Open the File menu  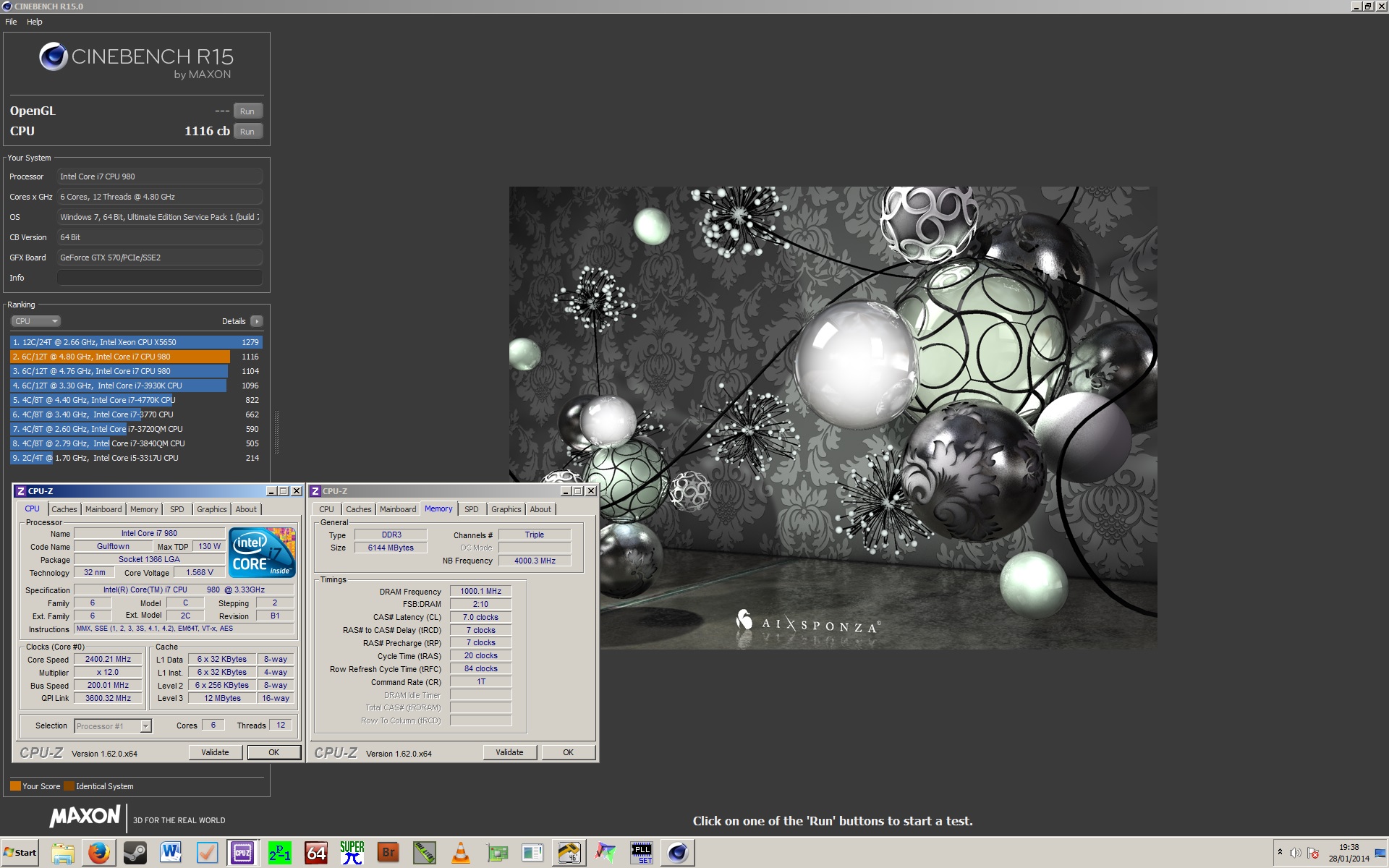click(x=11, y=22)
